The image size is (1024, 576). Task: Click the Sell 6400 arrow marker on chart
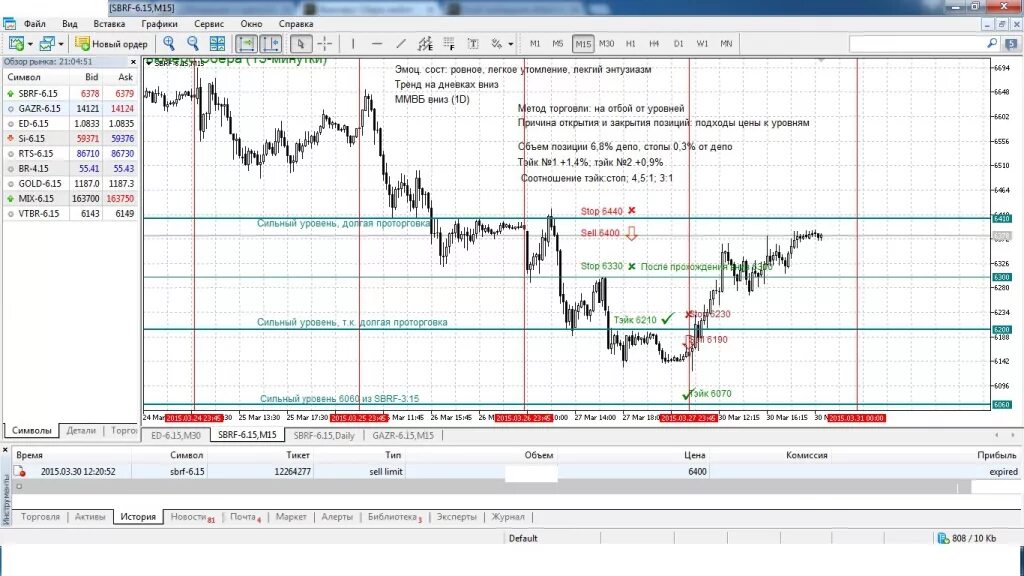point(632,233)
